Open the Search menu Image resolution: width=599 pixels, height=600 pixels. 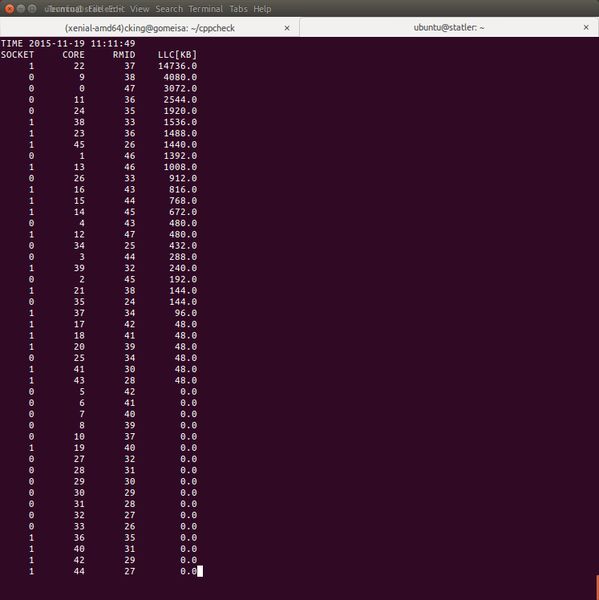pos(169,9)
